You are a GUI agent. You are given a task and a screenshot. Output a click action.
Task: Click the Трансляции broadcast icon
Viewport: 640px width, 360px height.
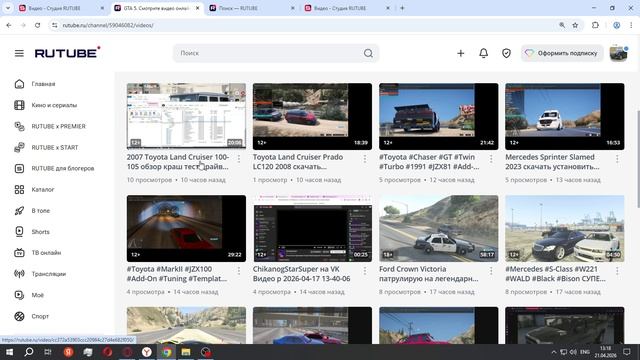click(x=19, y=274)
